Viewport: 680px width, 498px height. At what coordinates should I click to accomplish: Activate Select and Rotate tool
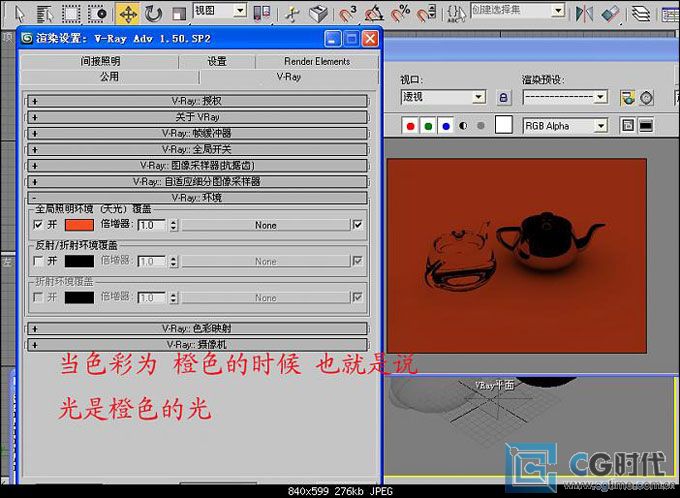point(153,13)
